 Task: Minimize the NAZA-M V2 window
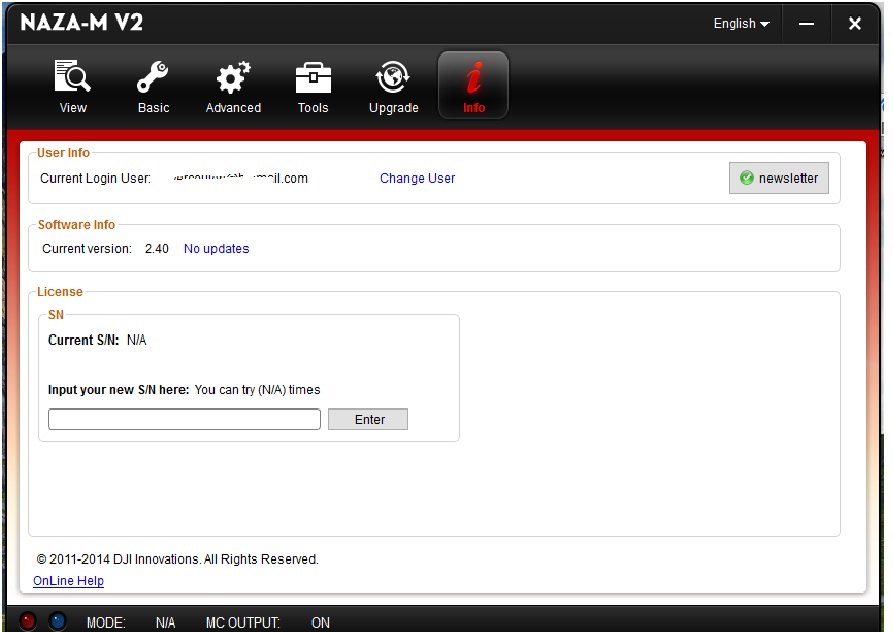click(806, 24)
